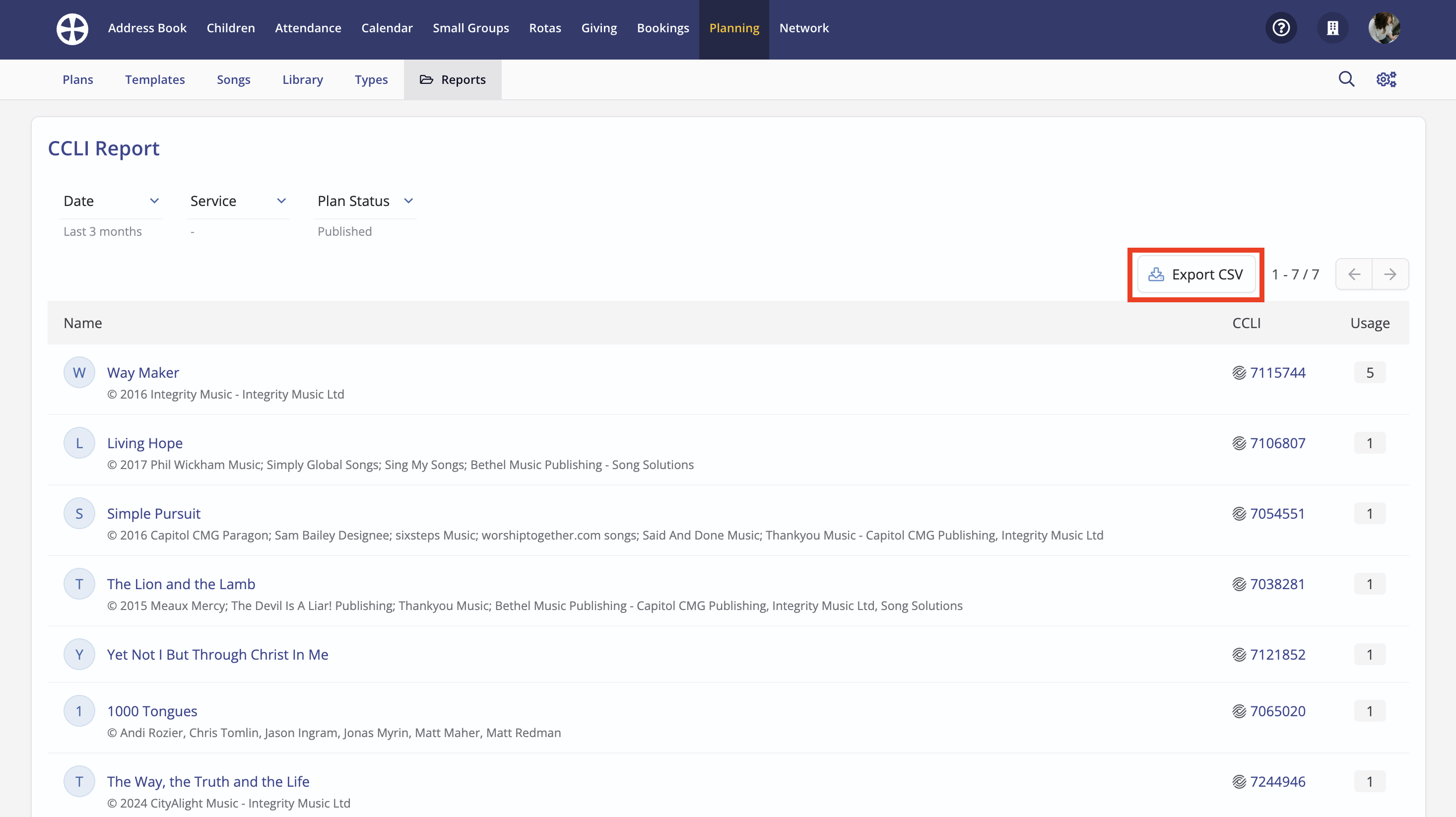Switch to the Templates tab
Image resolution: width=1456 pixels, height=817 pixels.
tap(155, 79)
